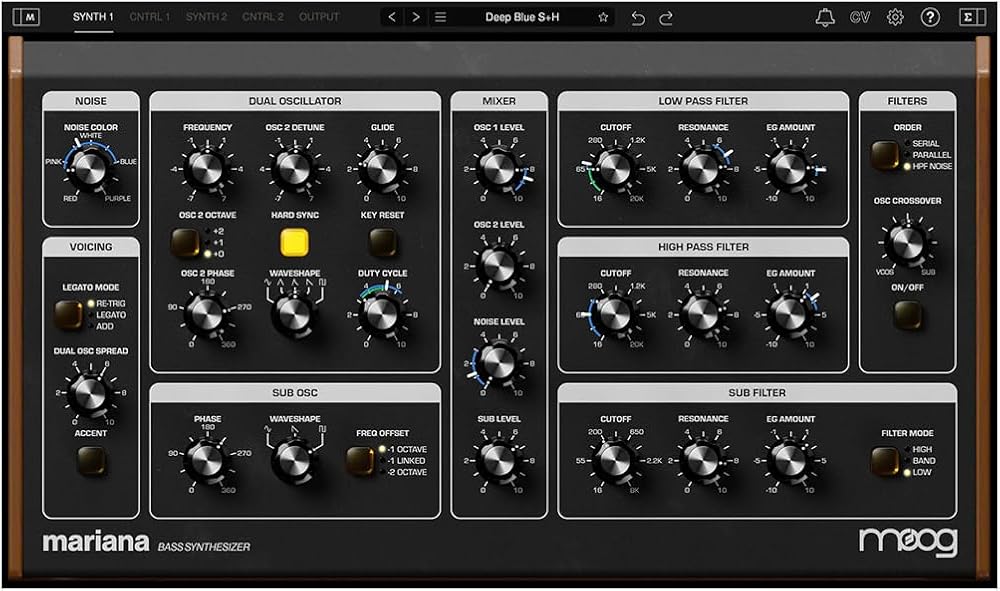Open the OUTPUT tab
Screen dimensions: 1000x591
click(319, 16)
